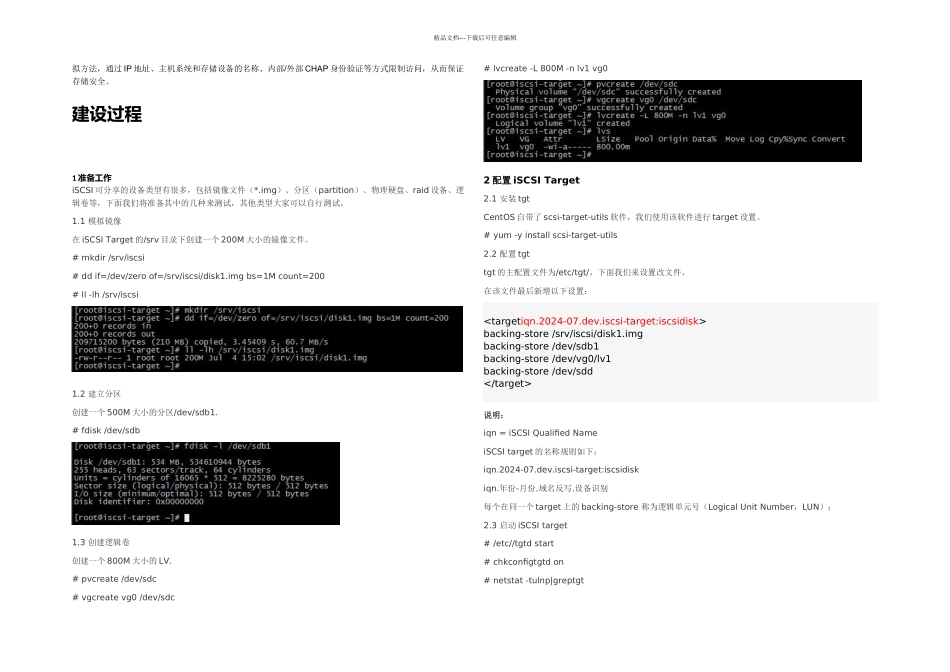The image size is (950, 672).
Task: Click the page header 精品文档 text
Action: pos(475,38)
